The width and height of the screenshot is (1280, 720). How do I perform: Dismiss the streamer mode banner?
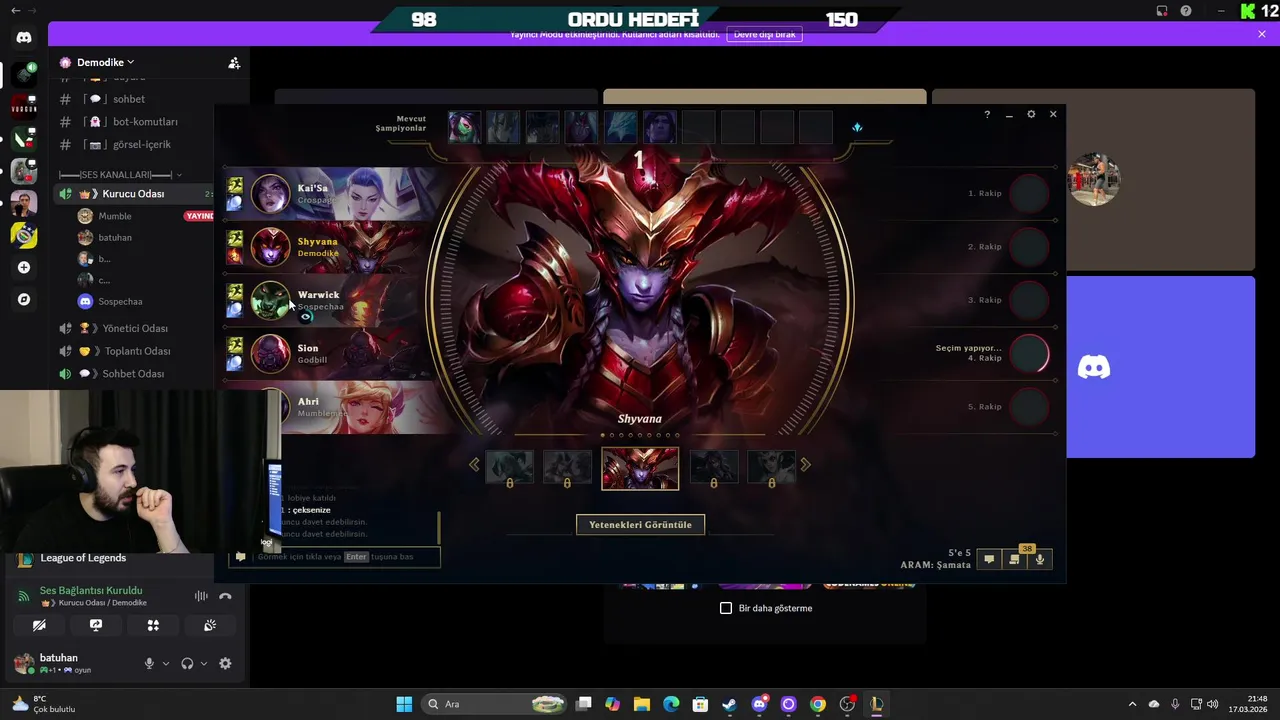pos(1262,34)
